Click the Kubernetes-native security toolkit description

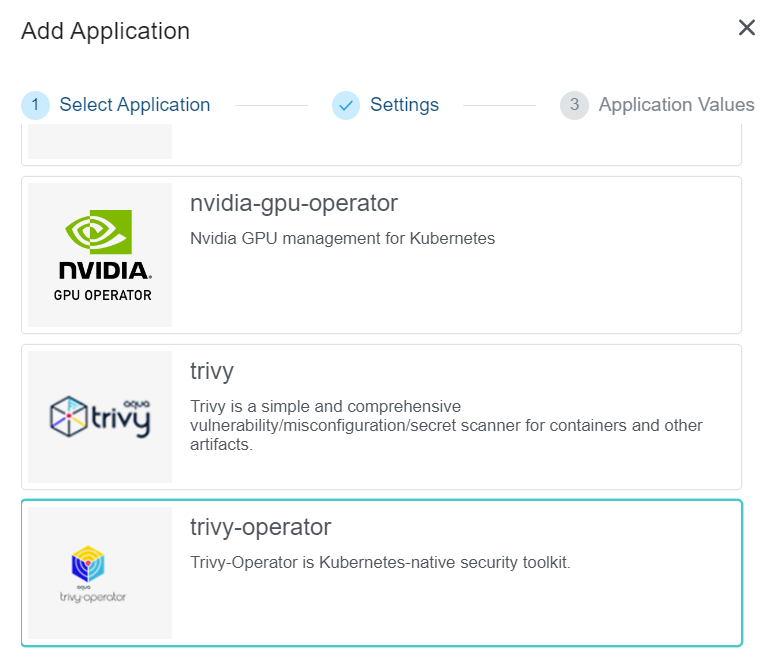click(x=380, y=563)
